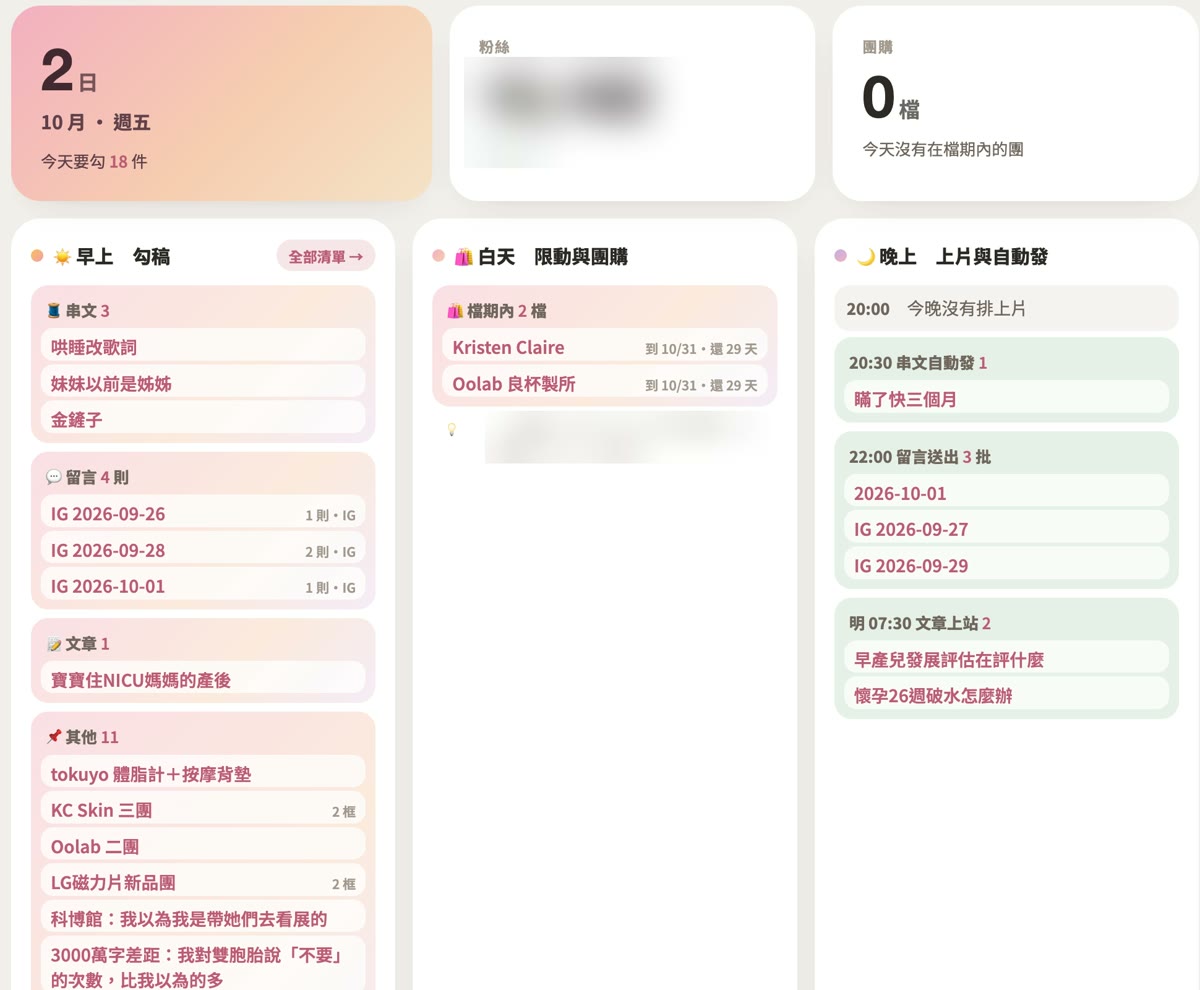
Task: Open the 金縫子 thread item
Action: pos(203,419)
